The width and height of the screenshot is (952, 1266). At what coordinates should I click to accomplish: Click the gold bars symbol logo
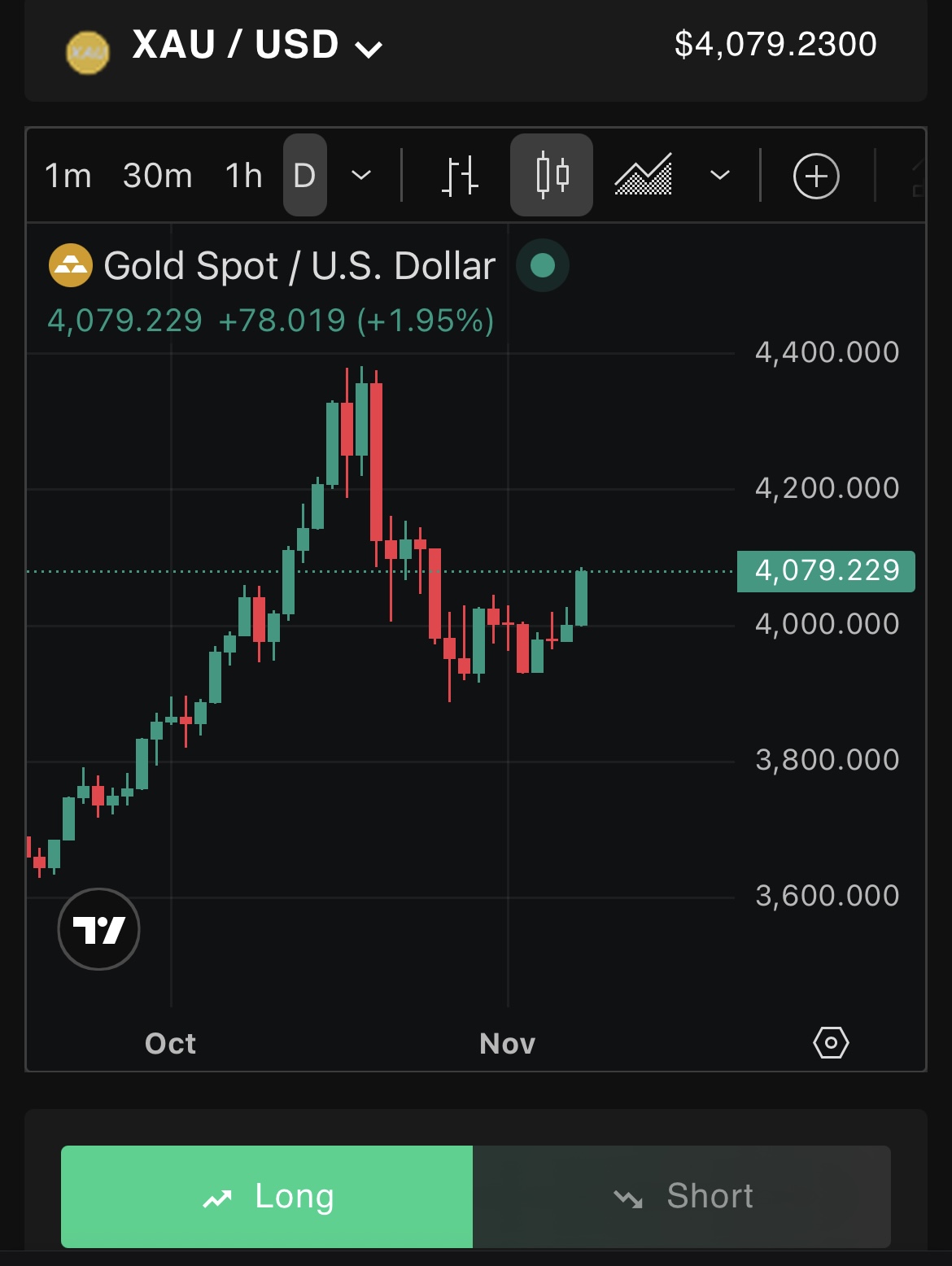coord(71,266)
